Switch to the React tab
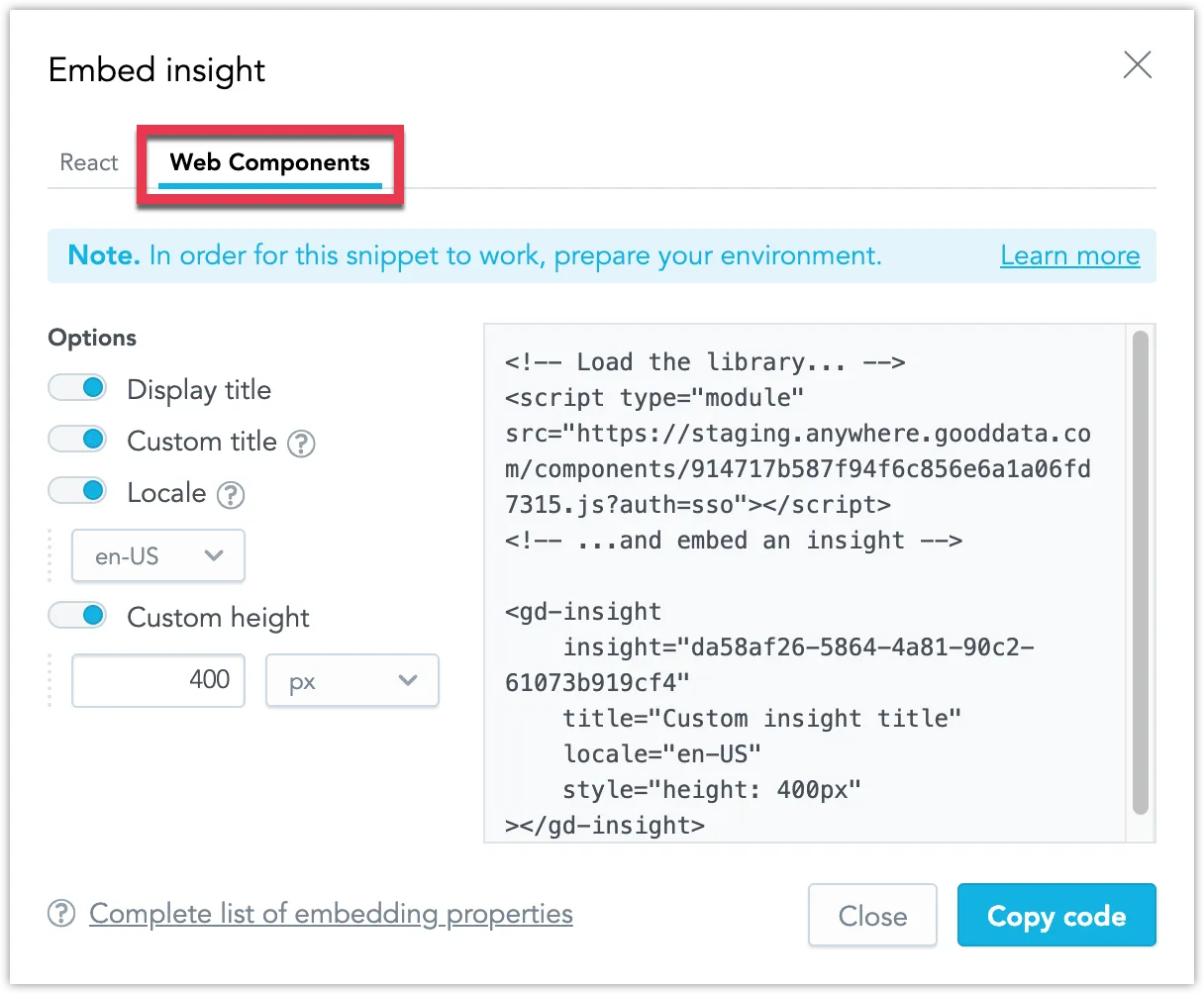Screen dimensions: 1204x994 click(x=89, y=161)
